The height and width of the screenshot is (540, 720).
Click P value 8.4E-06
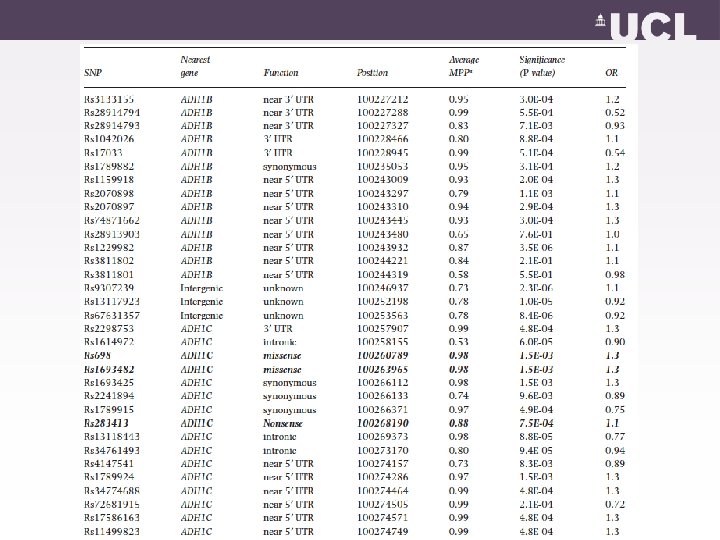click(536, 315)
